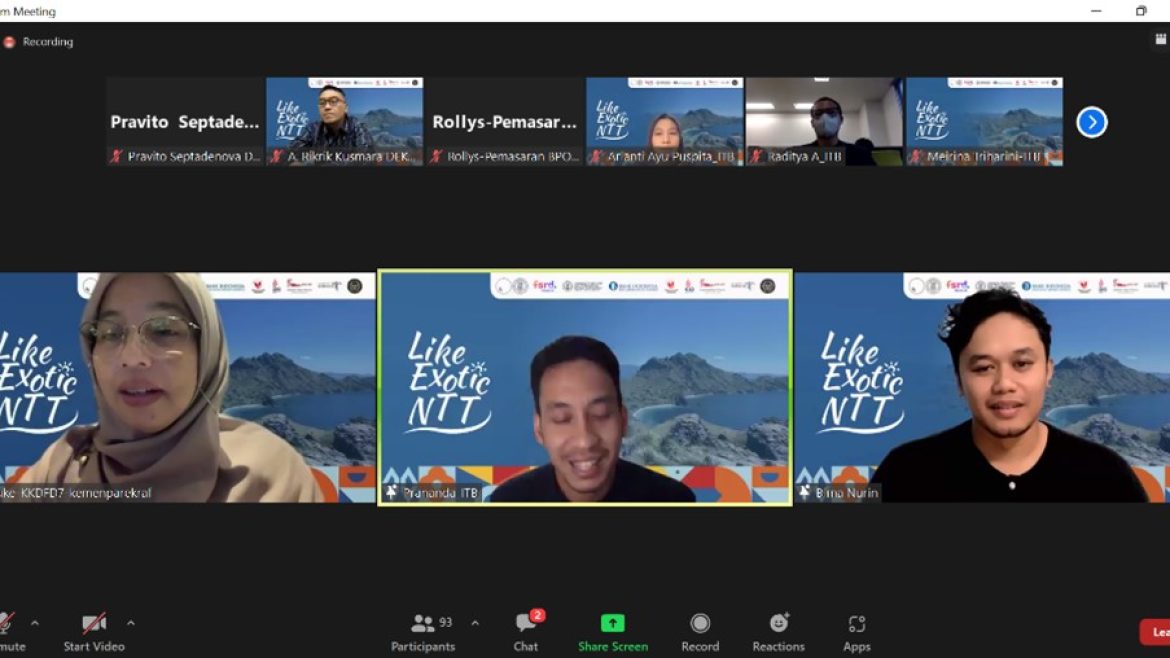Click muted mic icon beside Raditya A_ITB
The image size is (1170, 658).
coord(756,157)
